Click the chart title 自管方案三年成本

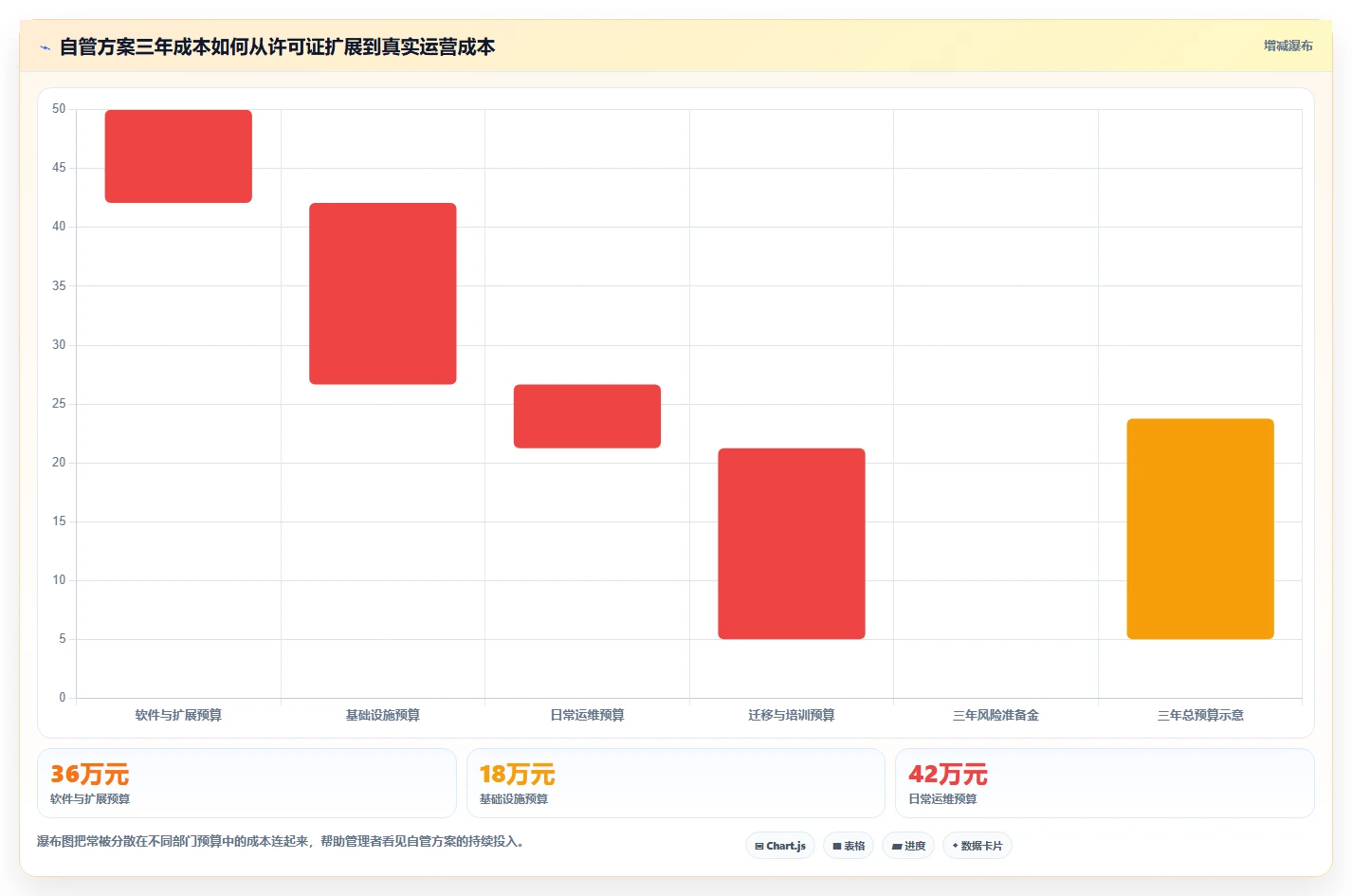[277, 46]
